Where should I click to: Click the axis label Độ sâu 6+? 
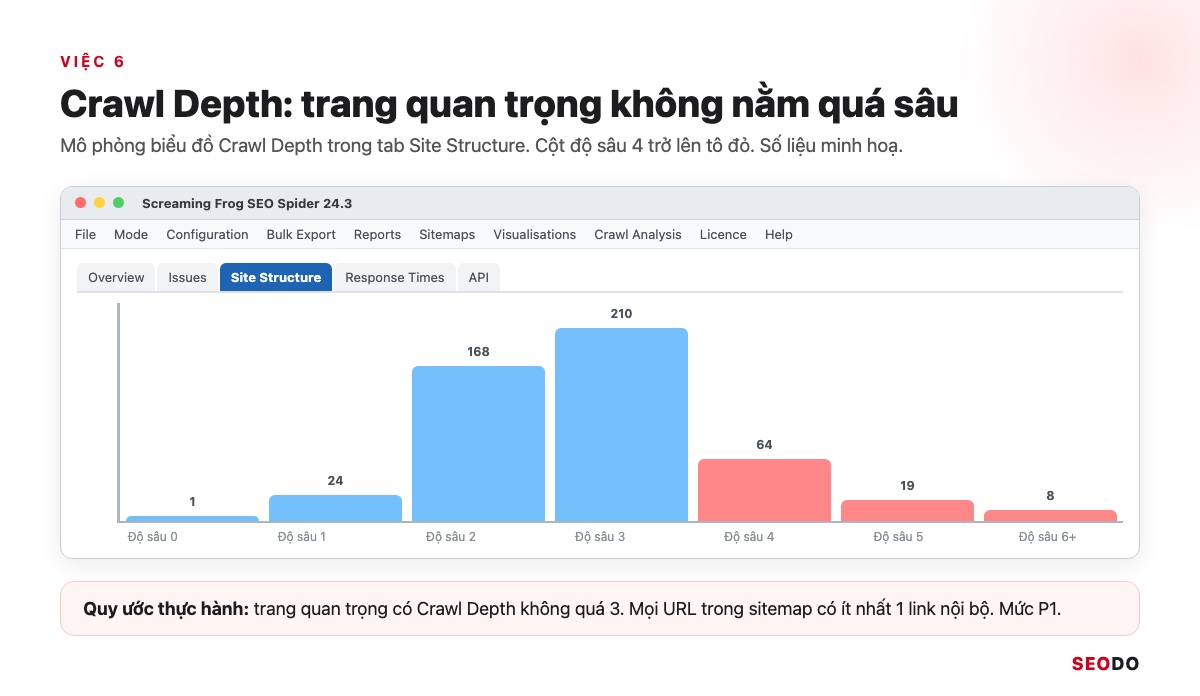click(1047, 537)
